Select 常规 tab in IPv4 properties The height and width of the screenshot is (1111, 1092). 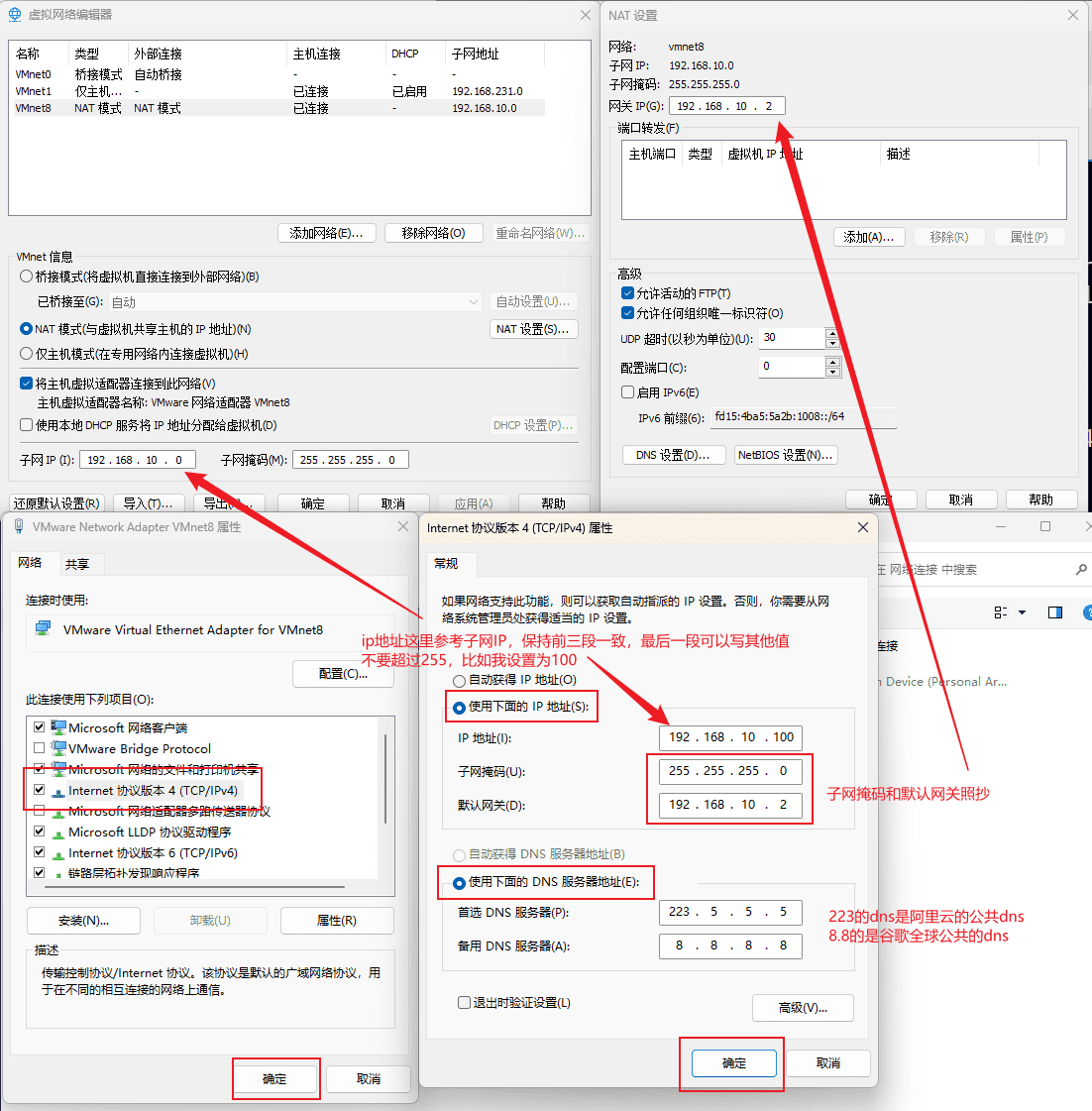coord(446,563)
